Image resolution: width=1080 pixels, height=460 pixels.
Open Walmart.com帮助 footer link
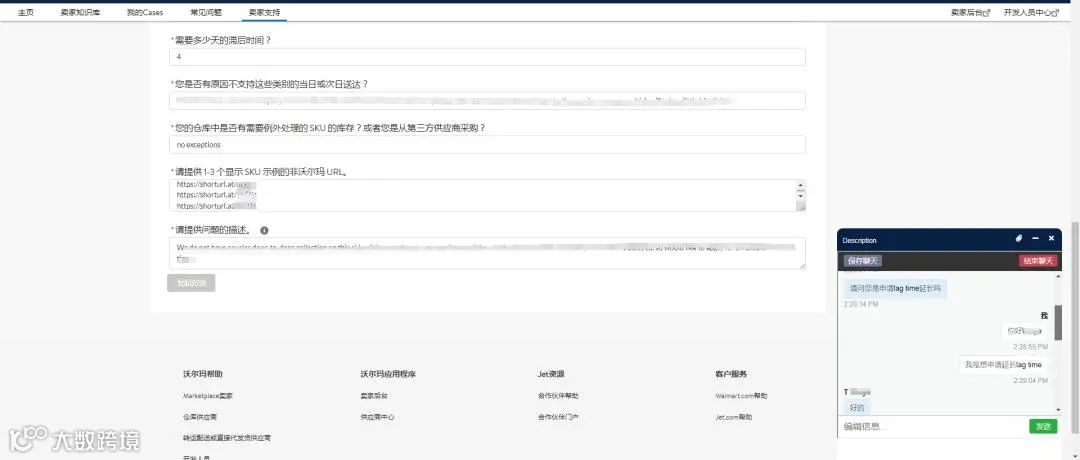(741, 396)
